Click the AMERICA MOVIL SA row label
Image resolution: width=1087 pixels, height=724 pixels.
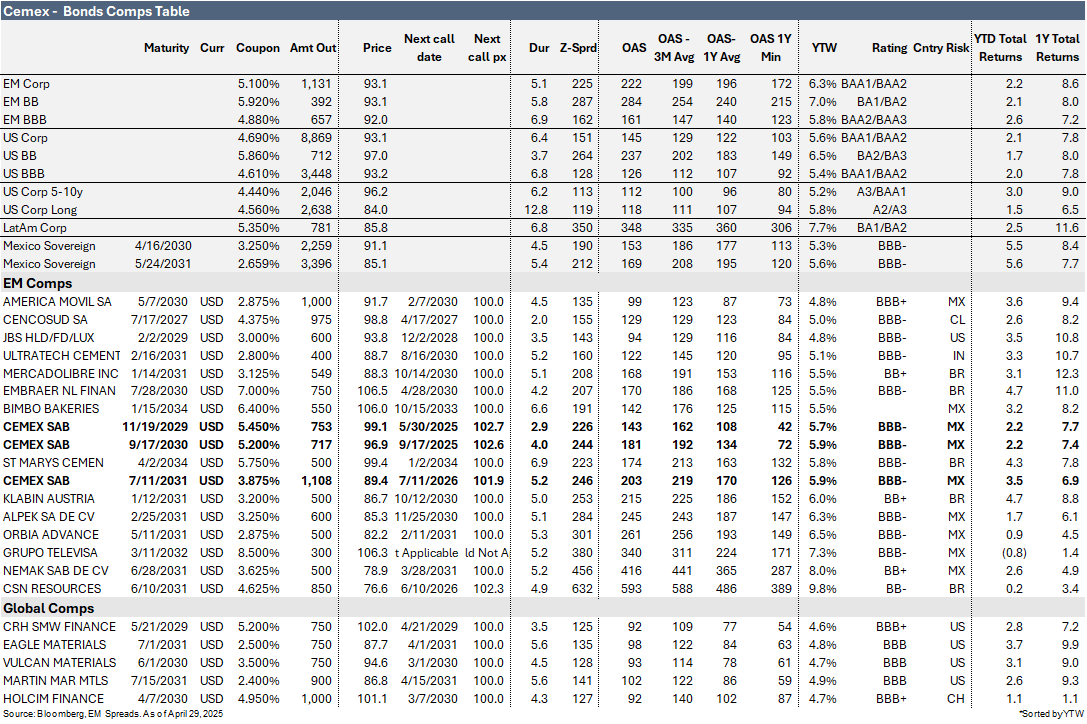pos(58,302)
